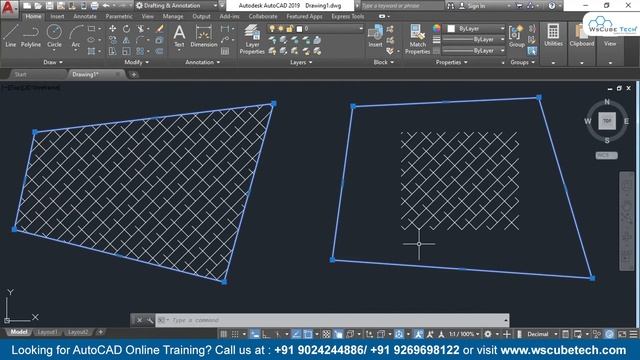Click the Help question mark icon
Screen dimensions: 640x360
[552, 6]
